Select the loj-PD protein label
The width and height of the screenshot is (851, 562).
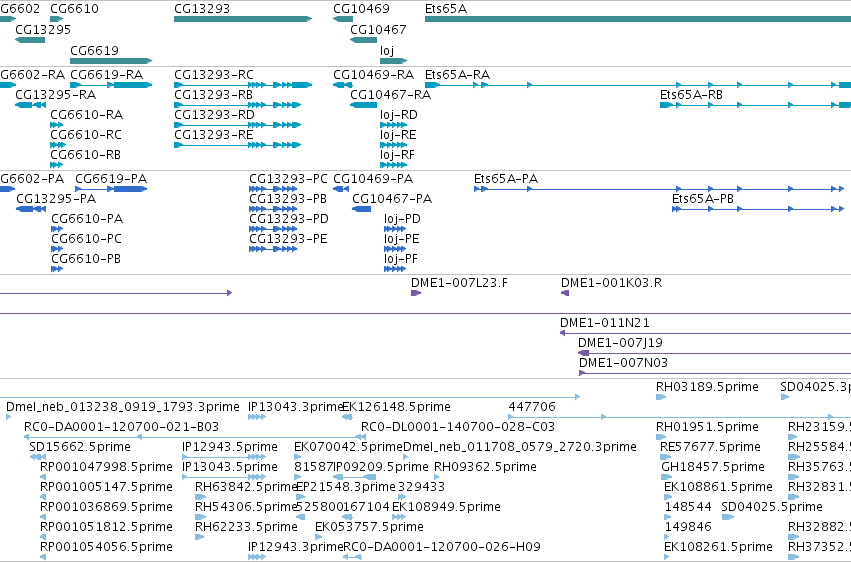pyautogui.click(x=402, y=219)
